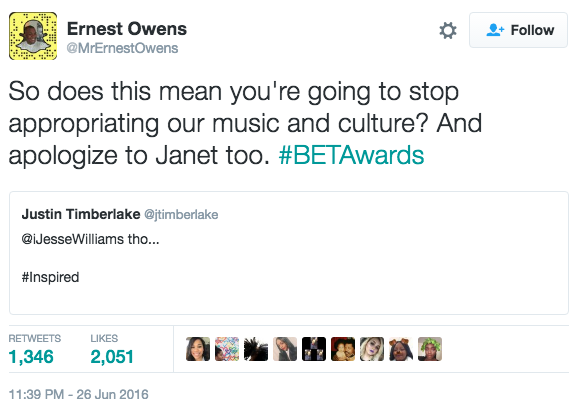Click the #Inspired hashtag text
The image size is (580, 399).
click(50, 277)
